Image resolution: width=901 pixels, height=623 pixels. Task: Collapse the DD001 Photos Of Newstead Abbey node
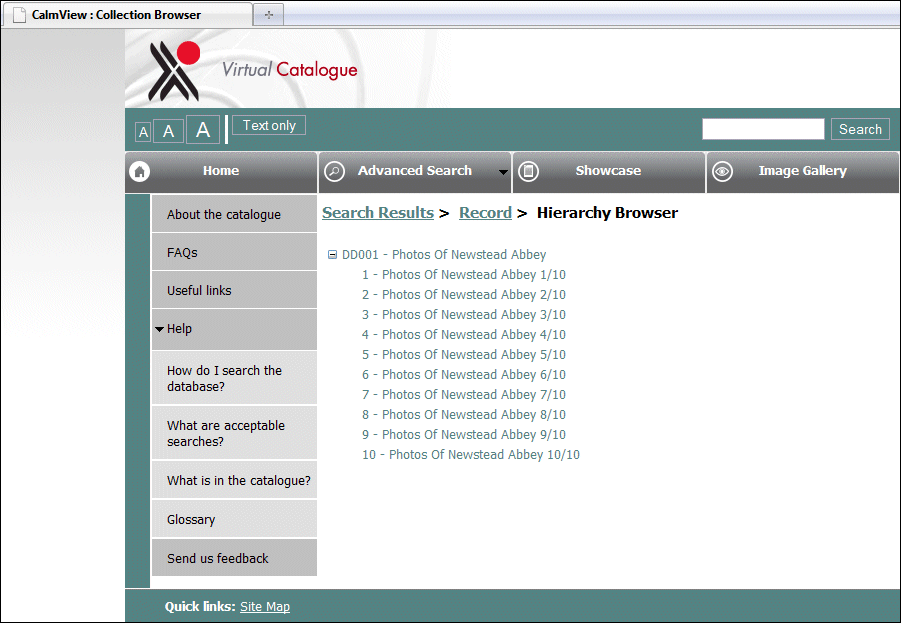(331, 254)
